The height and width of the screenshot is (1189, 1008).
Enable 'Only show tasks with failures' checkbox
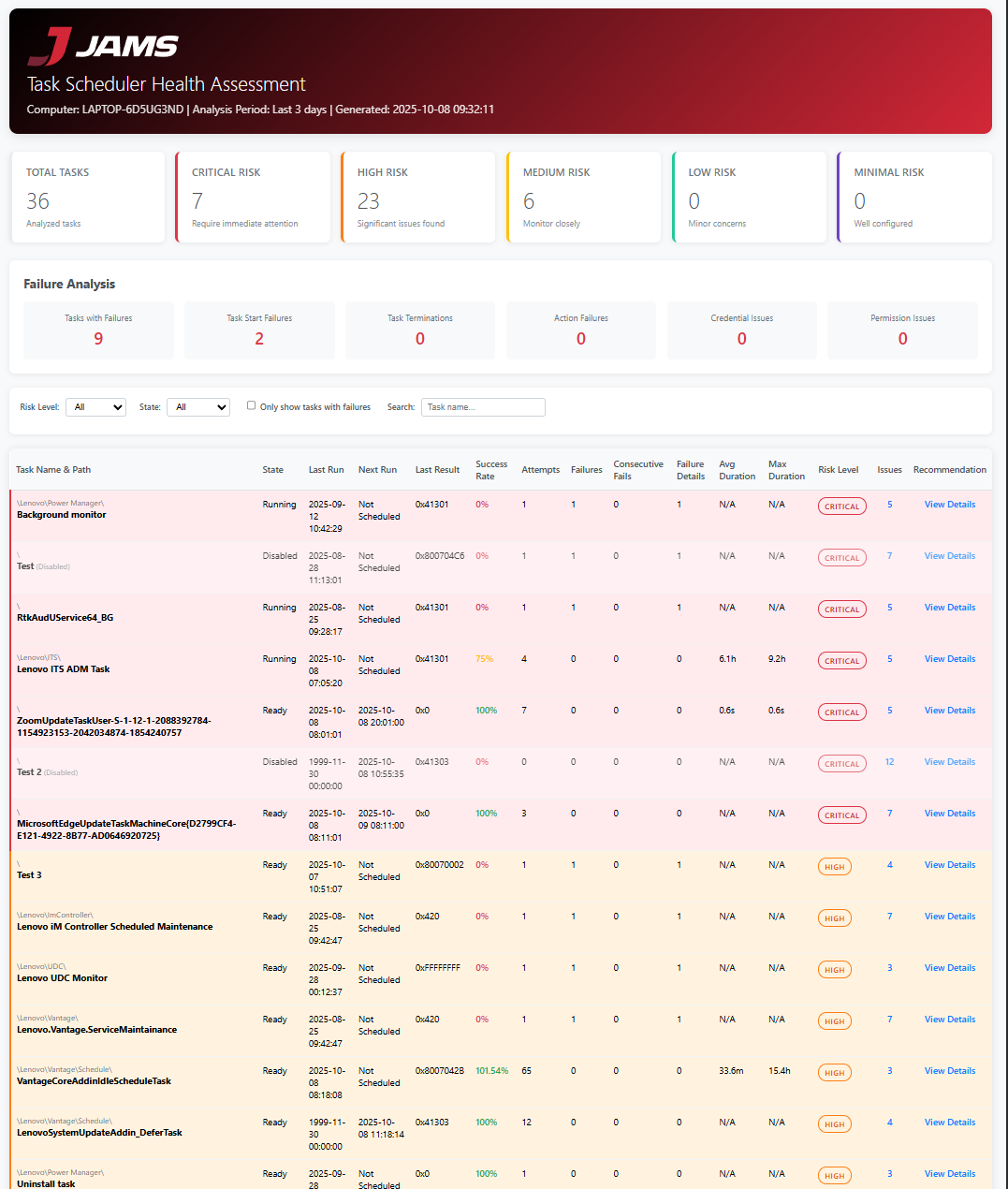pos(251,405)
